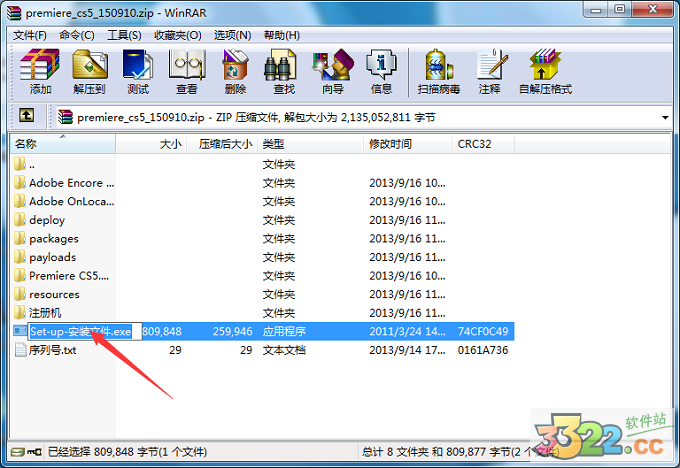Click the SFX (自解压格式) icon
This screenshot has width=680, height=468.
point(545,65)
